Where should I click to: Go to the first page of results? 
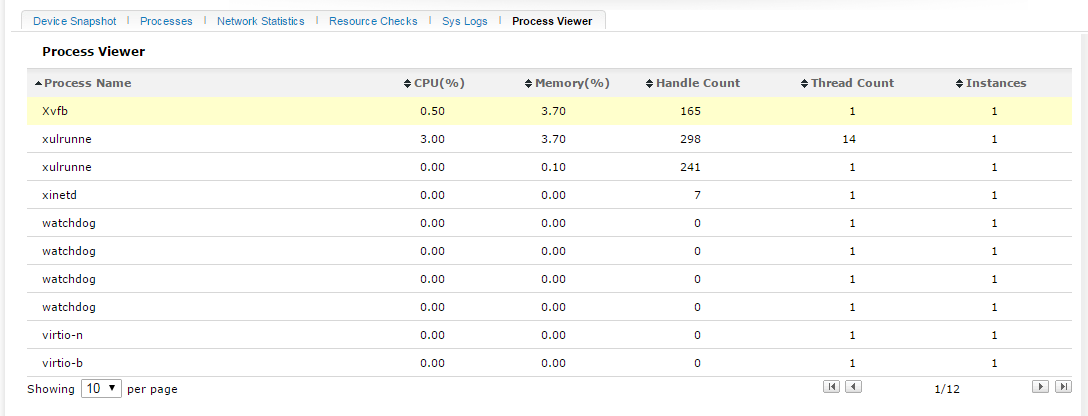click(x=831, y=387)
